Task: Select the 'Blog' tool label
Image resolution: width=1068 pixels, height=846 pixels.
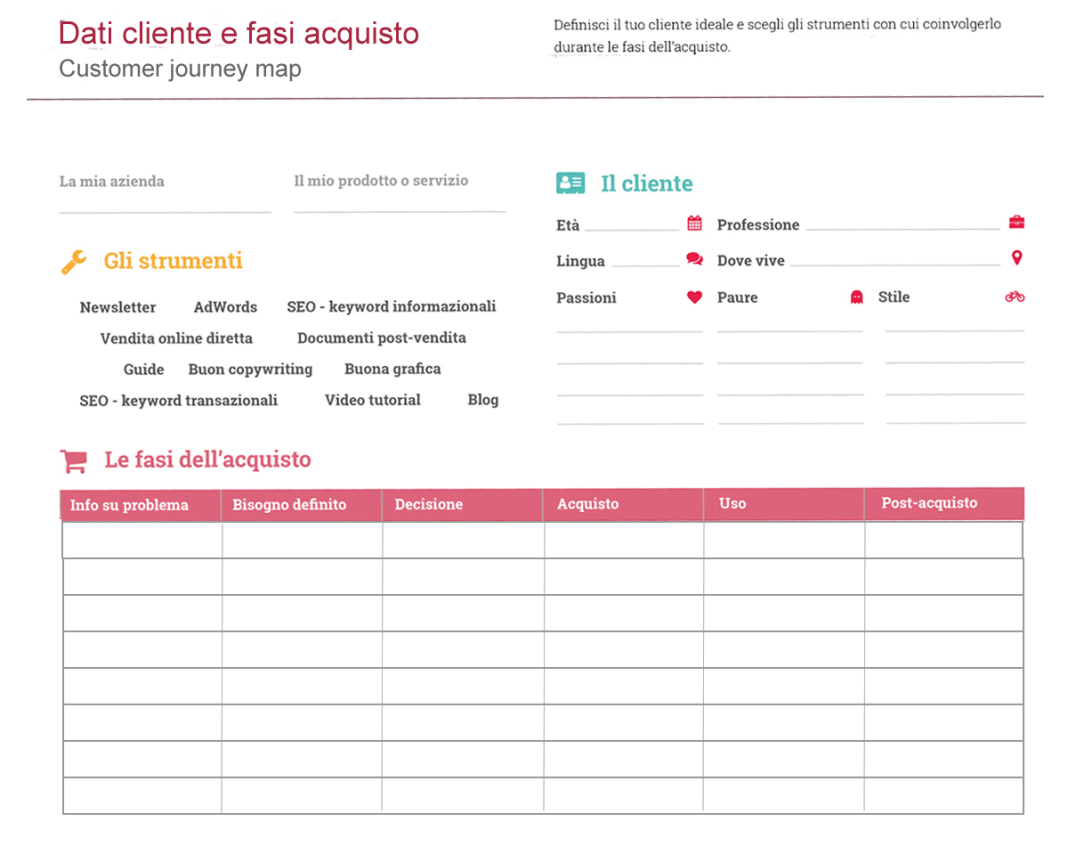Action: click(x=483, y=400)
